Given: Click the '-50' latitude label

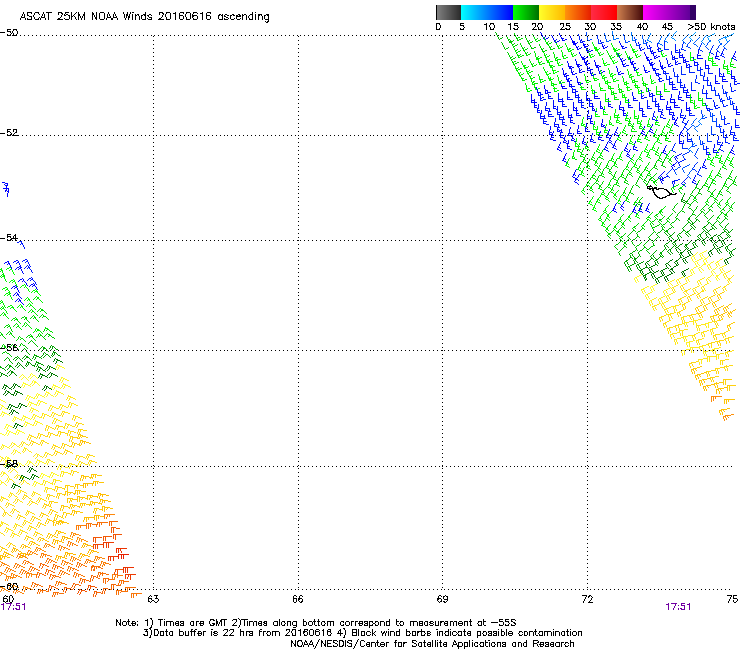Looking at the screenshot, I should pos(9,33).
